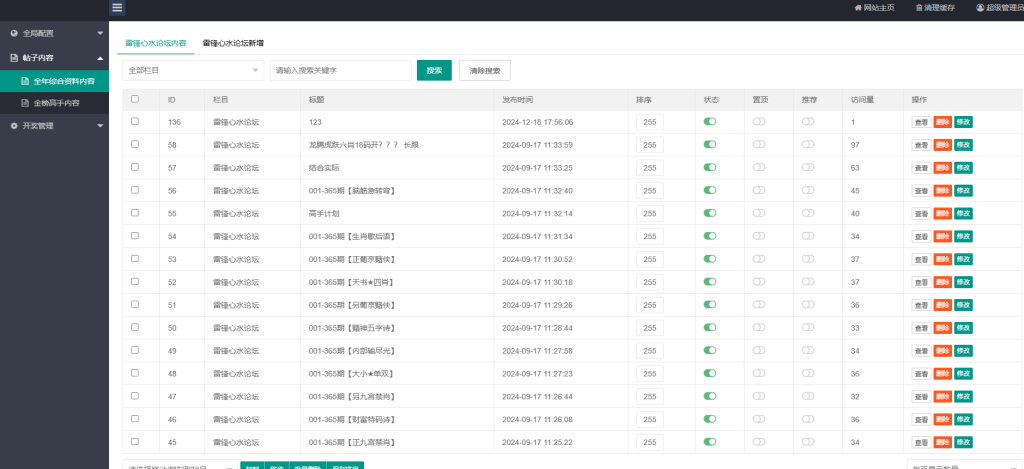This screenshot has height=469, width=1024.
Task: Click title 001-365期【大小★单双】
Action: [351, 374]
